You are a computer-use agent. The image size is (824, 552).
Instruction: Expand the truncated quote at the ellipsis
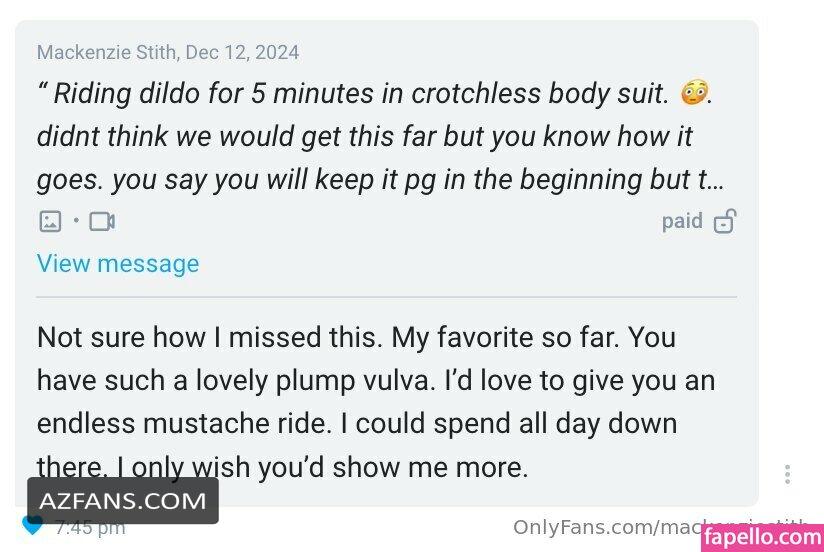coord(716,180)
